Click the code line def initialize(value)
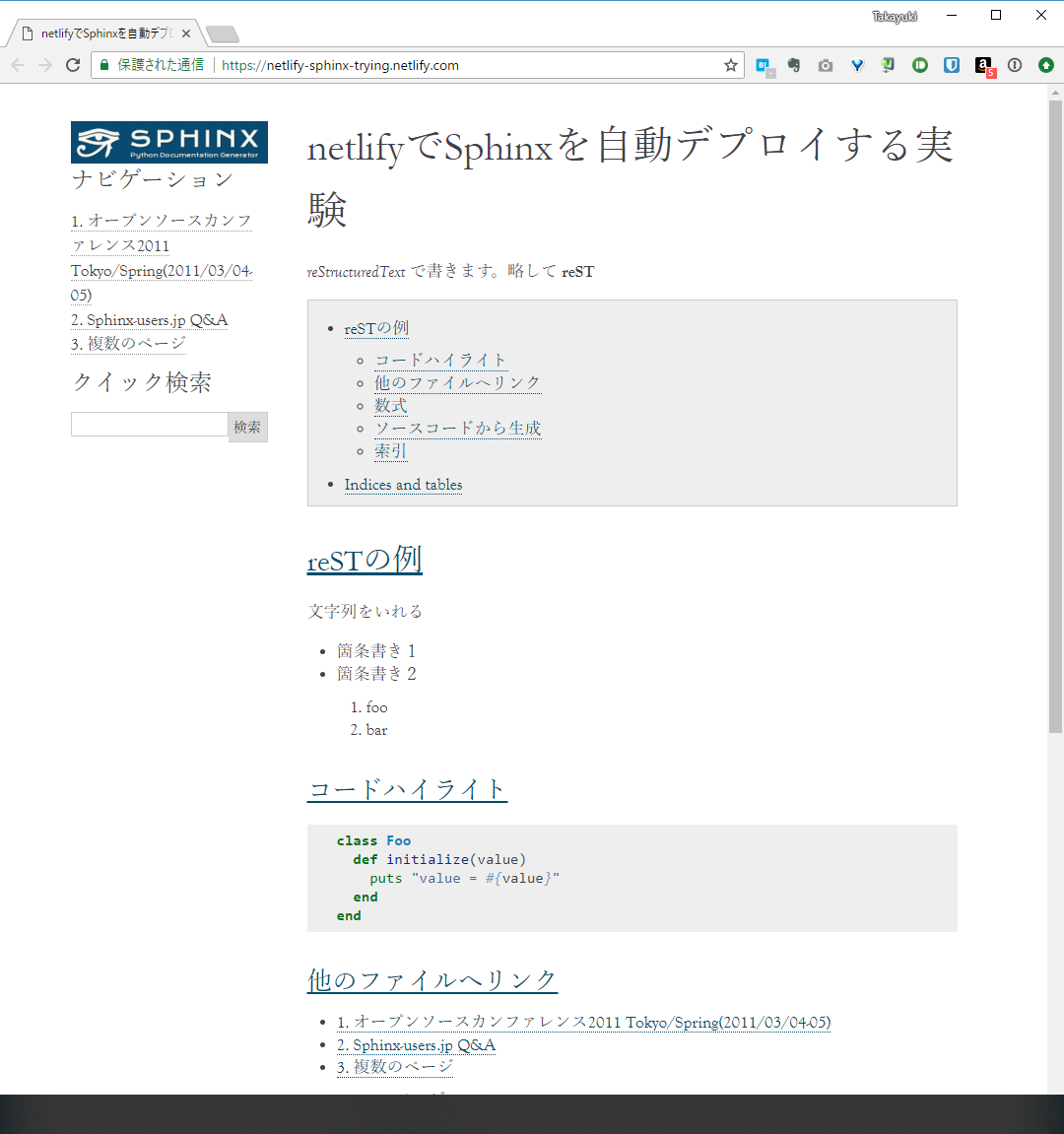 (x=439, y=860)
